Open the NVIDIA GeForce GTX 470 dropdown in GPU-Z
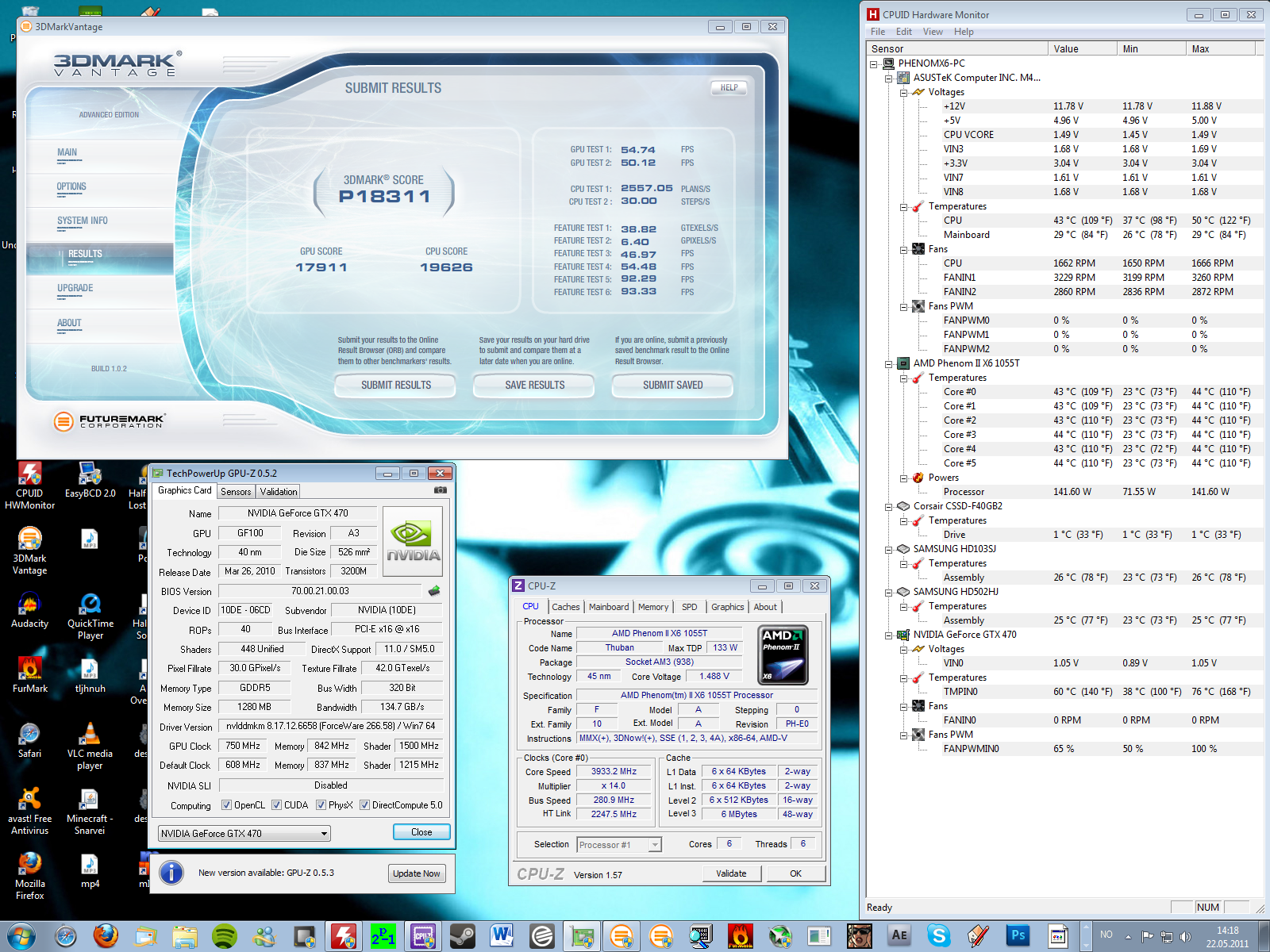Viewport: 1270px width, 952px height. tap(244, 833)
